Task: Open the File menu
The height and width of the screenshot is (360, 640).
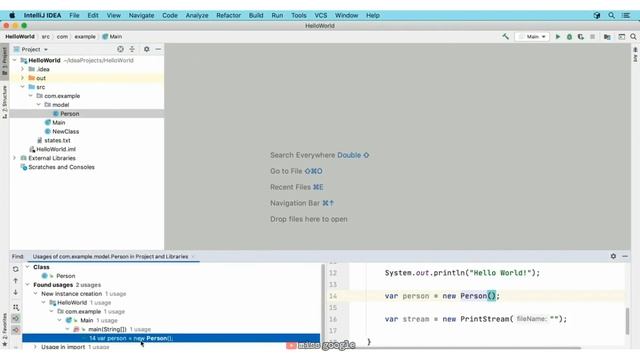Action: point(74,15)
